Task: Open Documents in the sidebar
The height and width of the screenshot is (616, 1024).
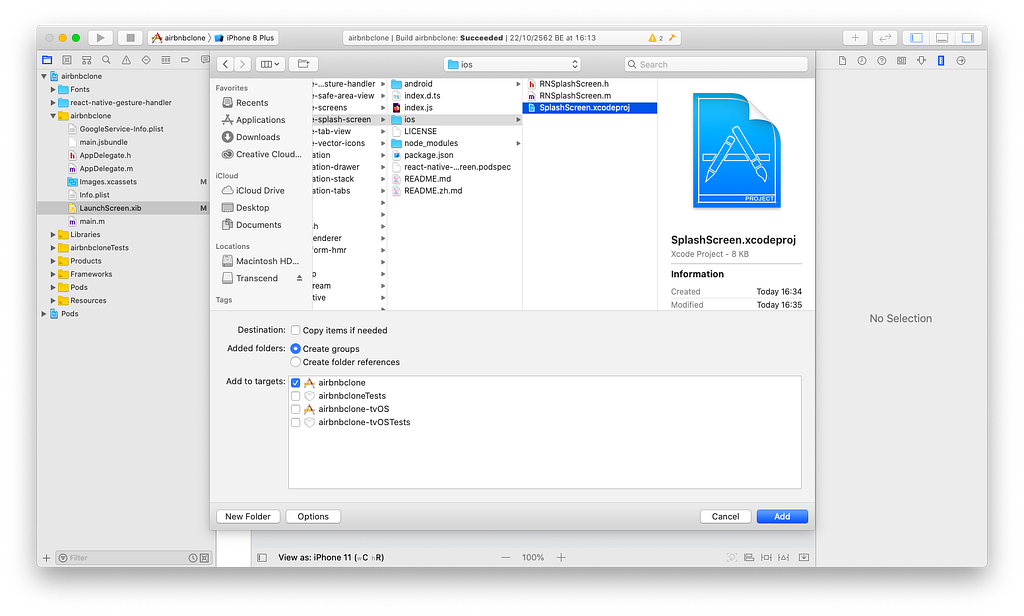Action: click(x=259, y=225)
